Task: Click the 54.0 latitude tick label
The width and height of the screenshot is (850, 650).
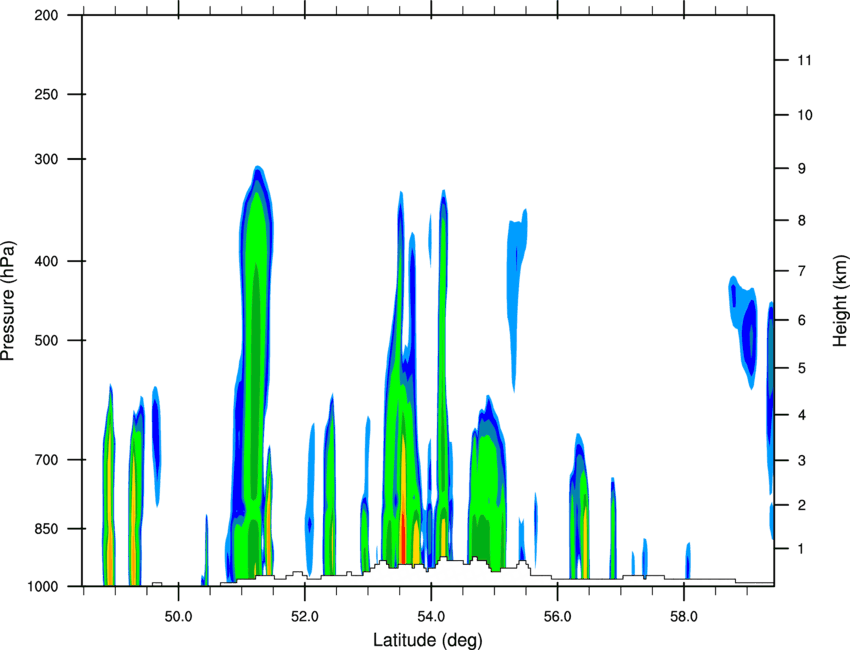Action: coord(431,616)
